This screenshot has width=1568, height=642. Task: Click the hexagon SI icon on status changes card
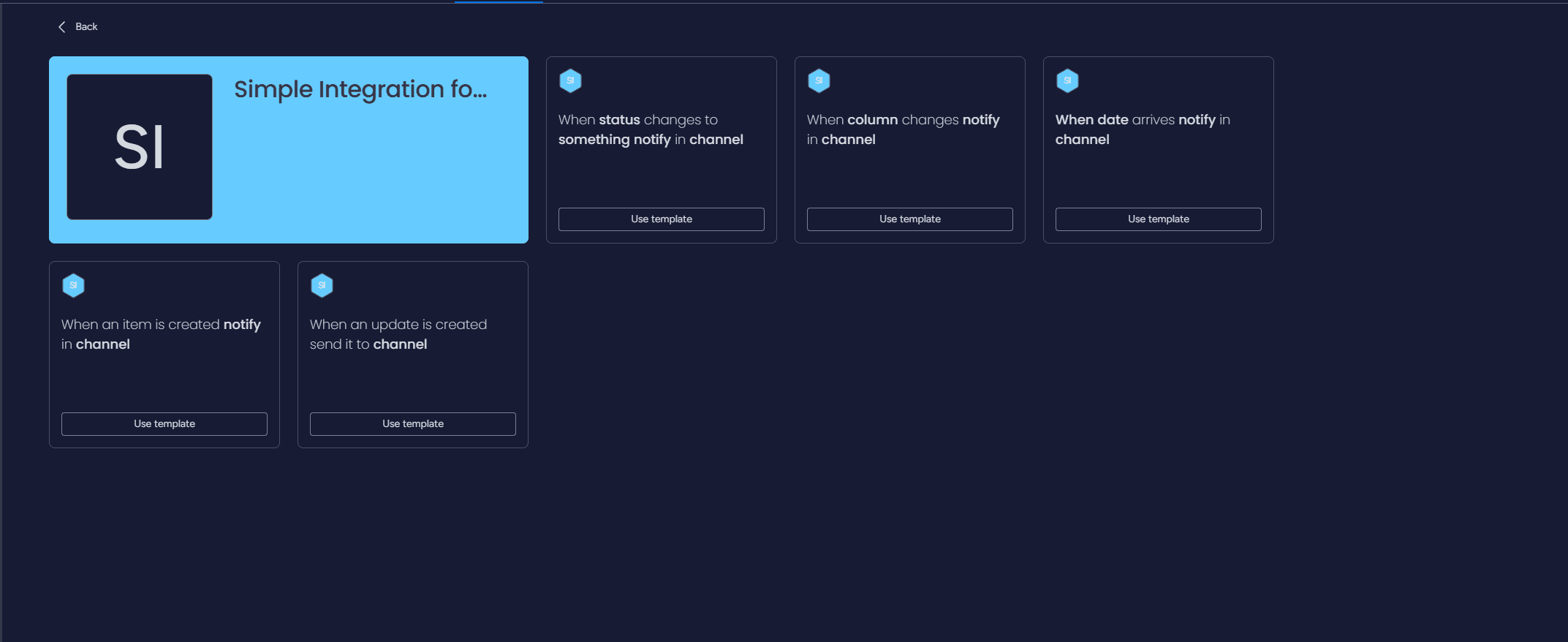tap(570, 80)
